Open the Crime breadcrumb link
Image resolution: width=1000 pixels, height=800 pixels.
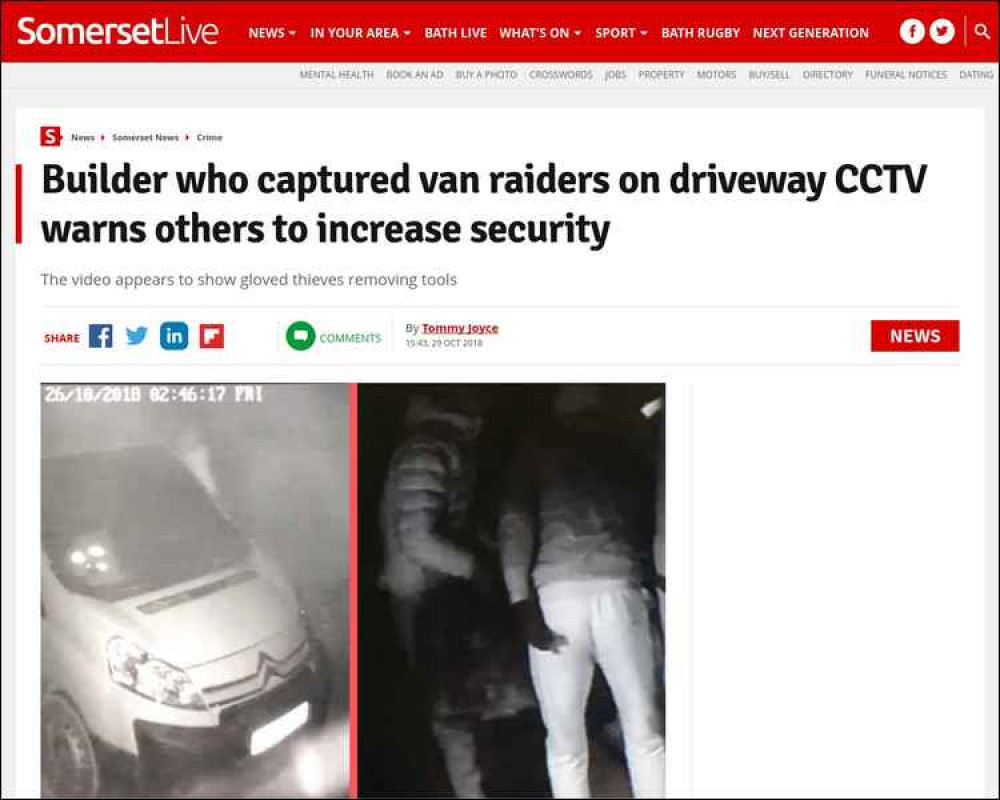point(209,137)
